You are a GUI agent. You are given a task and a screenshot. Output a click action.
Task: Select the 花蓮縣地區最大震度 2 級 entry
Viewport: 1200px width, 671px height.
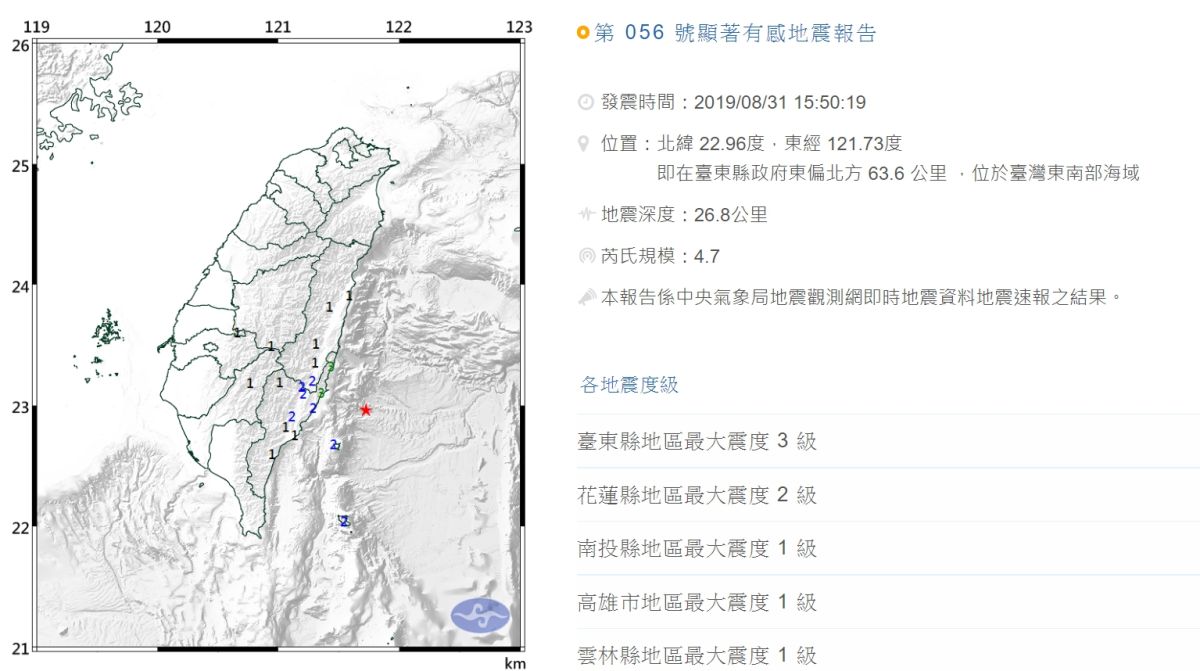tap(694, 495)
